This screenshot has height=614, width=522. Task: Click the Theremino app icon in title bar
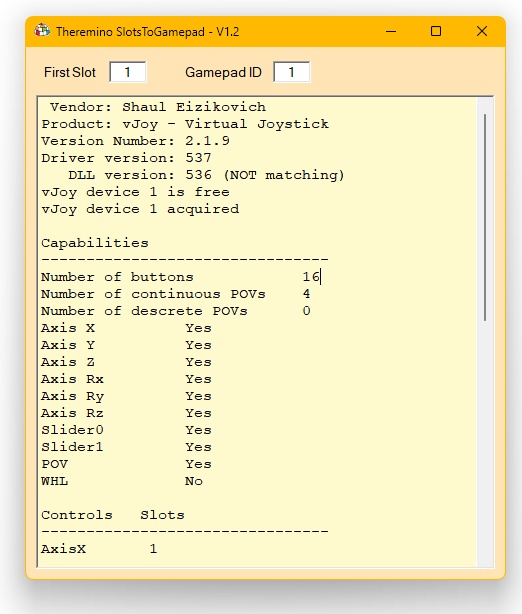[42, 31]
